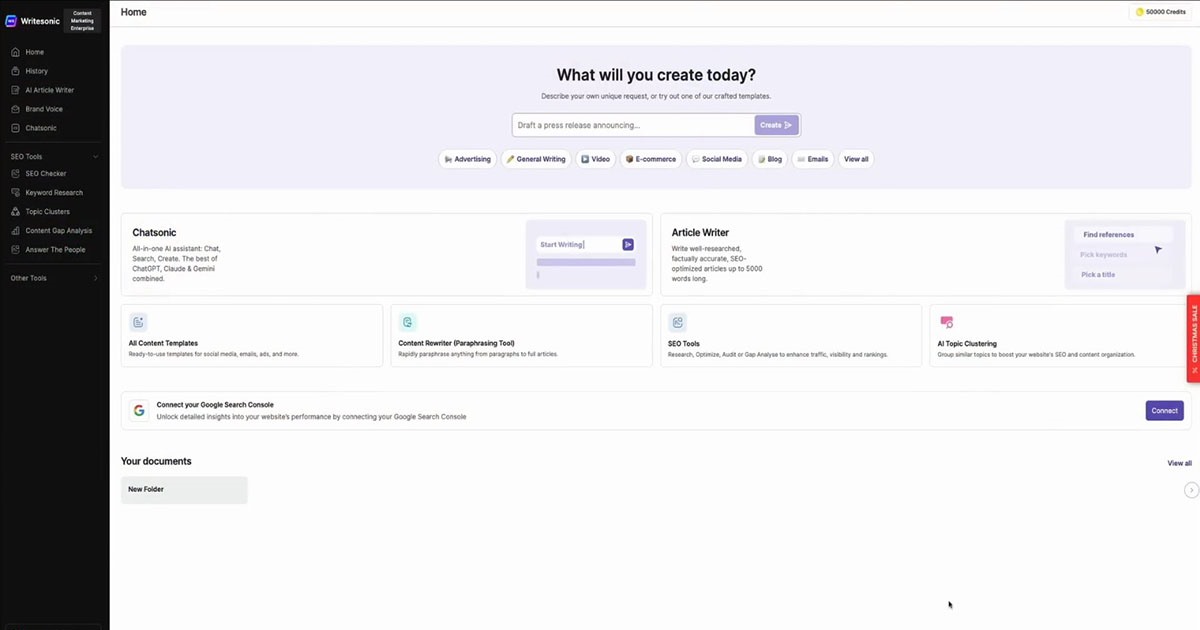Go to Keyword Research in sidebar

tap(54, 192)
